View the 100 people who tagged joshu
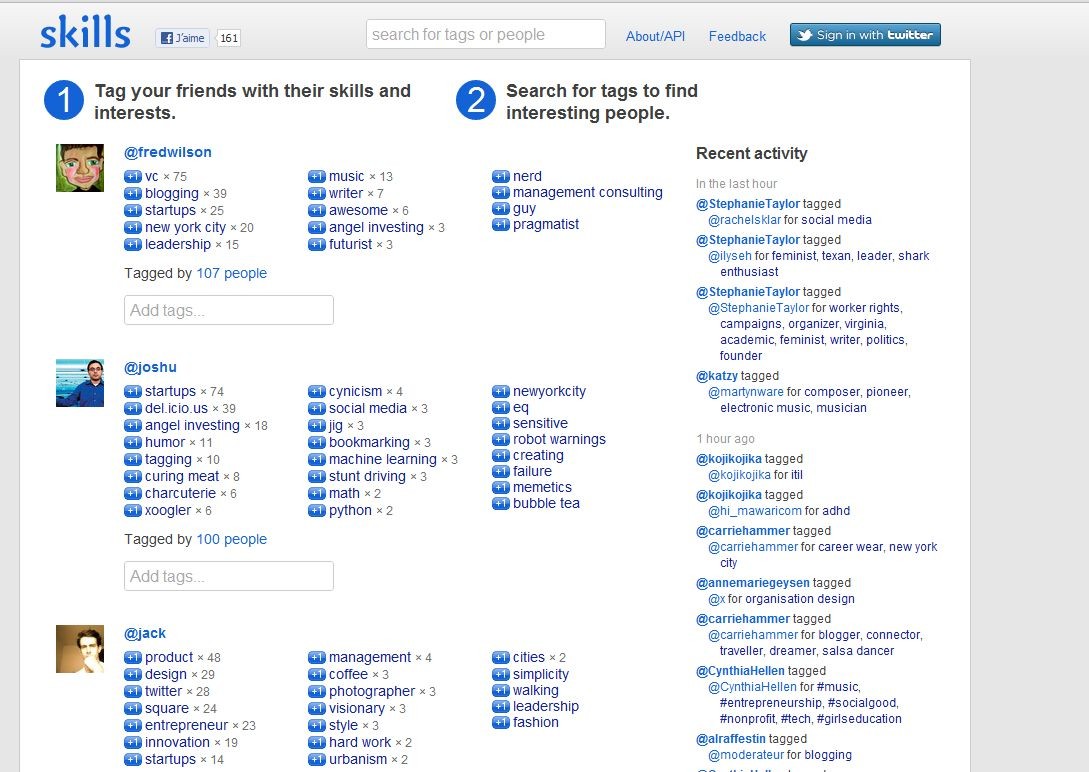This screenshot has width=1089, height=772. pos(231,539)
